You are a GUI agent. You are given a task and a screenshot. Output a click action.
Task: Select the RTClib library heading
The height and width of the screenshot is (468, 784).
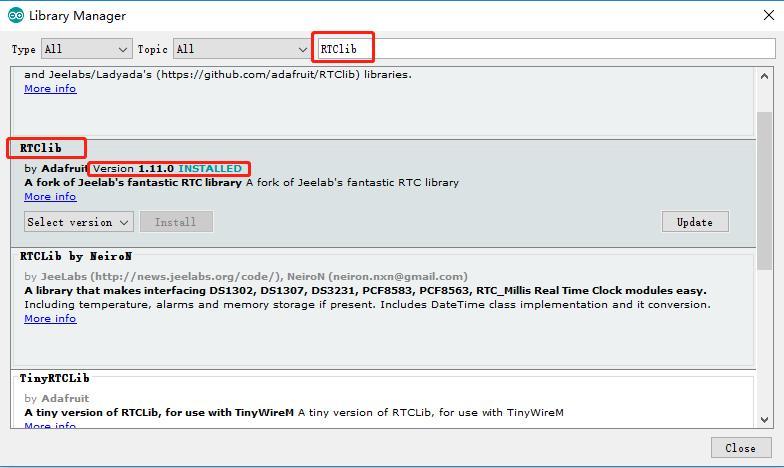pyautogui.click(x=41, y=148)
